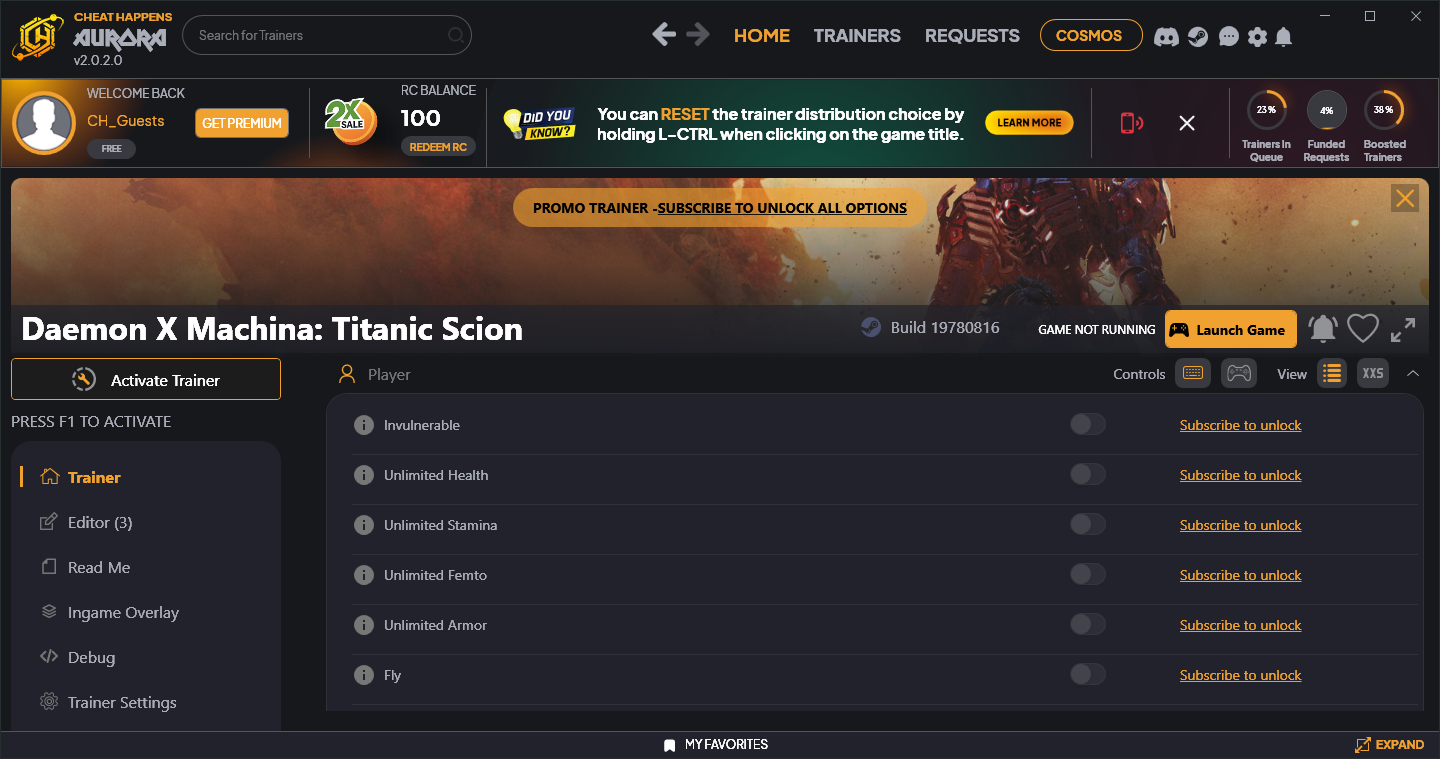
Task: Open Ingame Overlay in sidebar
Action: click(123, 612)
